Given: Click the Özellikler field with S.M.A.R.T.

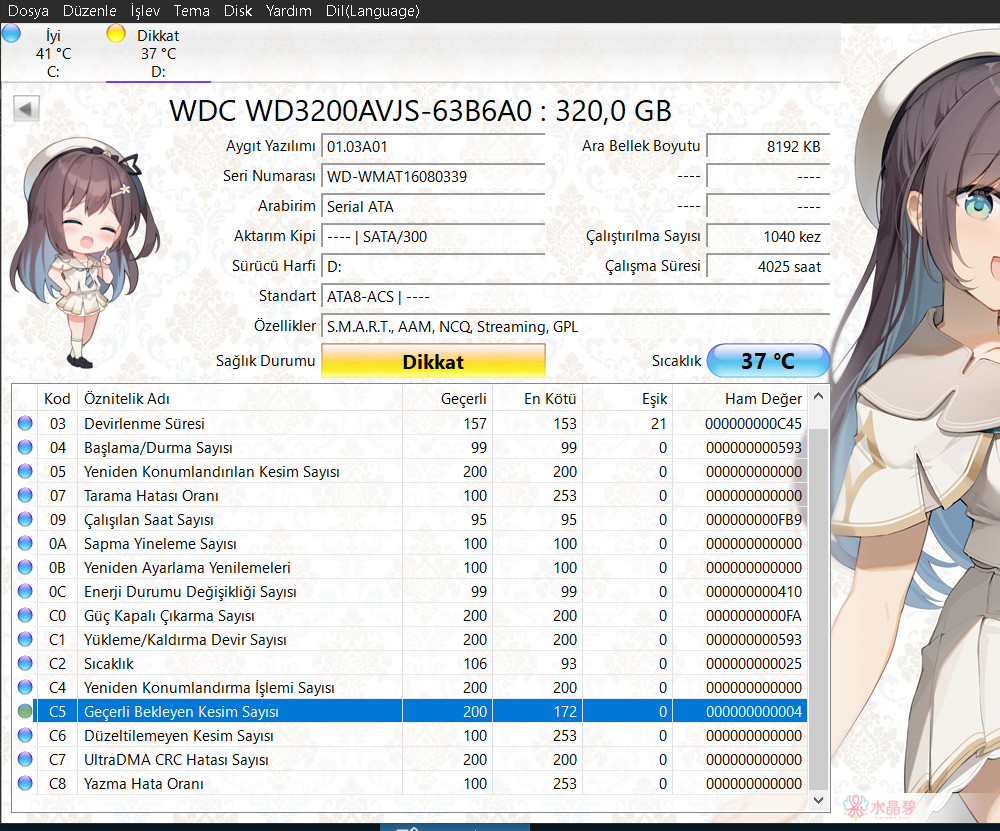Looking at the screenshot, I should (575, 327).
